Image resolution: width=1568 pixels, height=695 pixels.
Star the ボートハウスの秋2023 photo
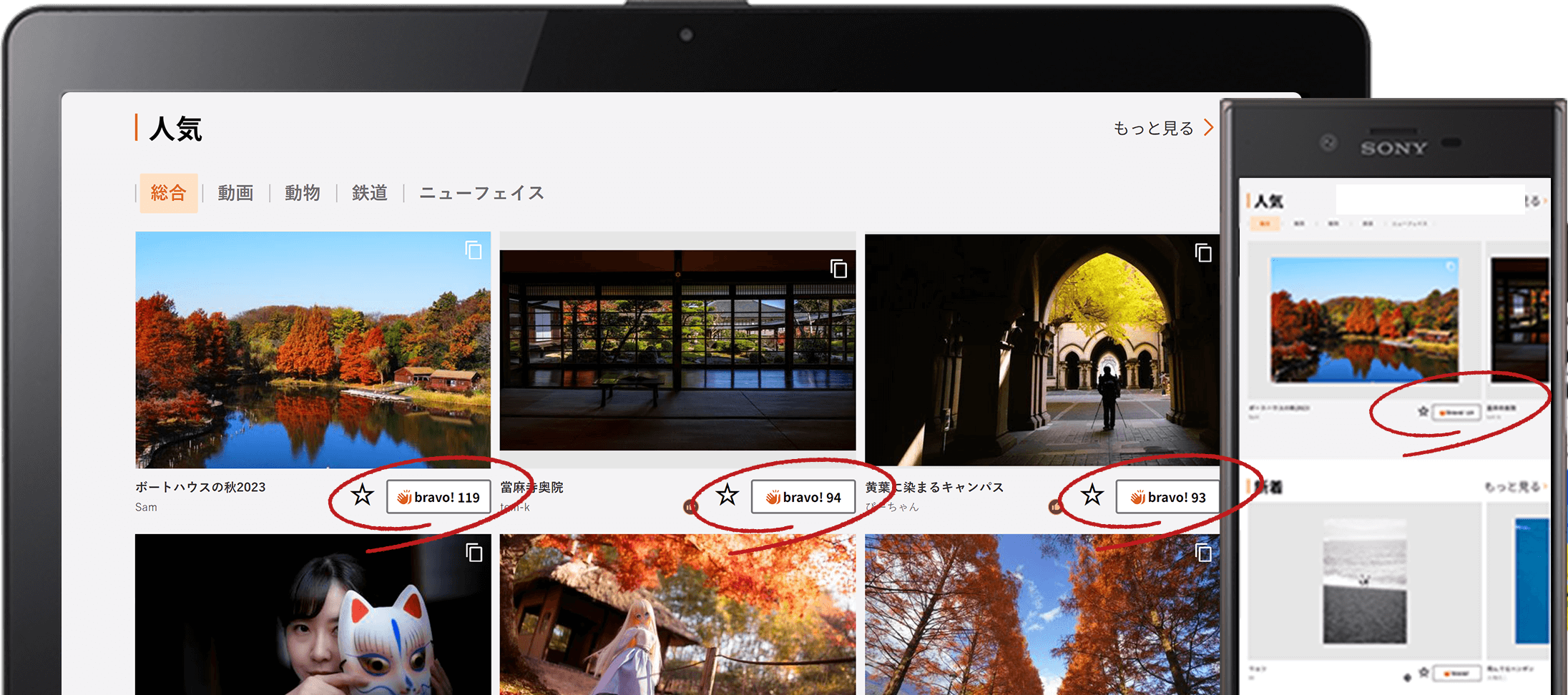363,495
